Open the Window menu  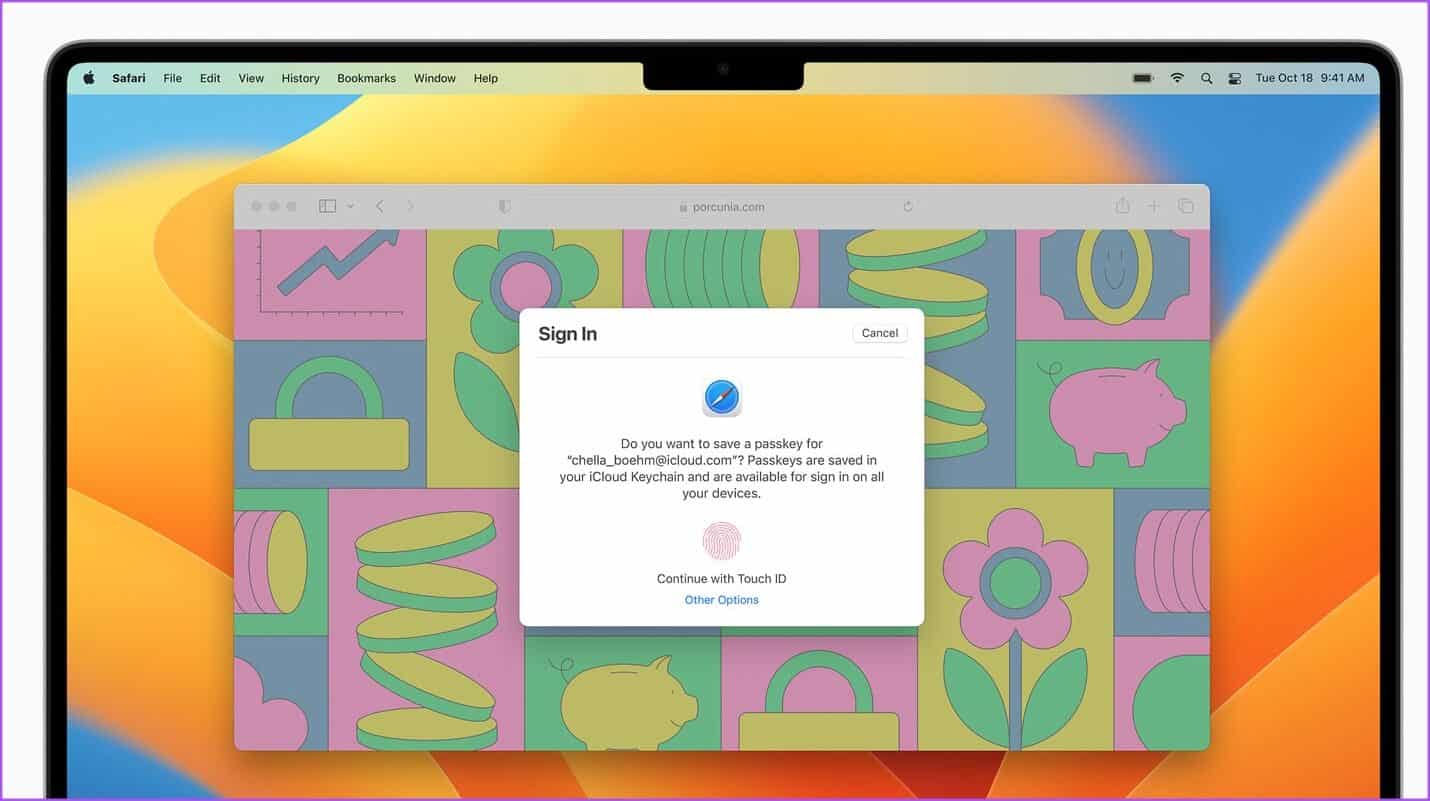click(x=435, y=78)
